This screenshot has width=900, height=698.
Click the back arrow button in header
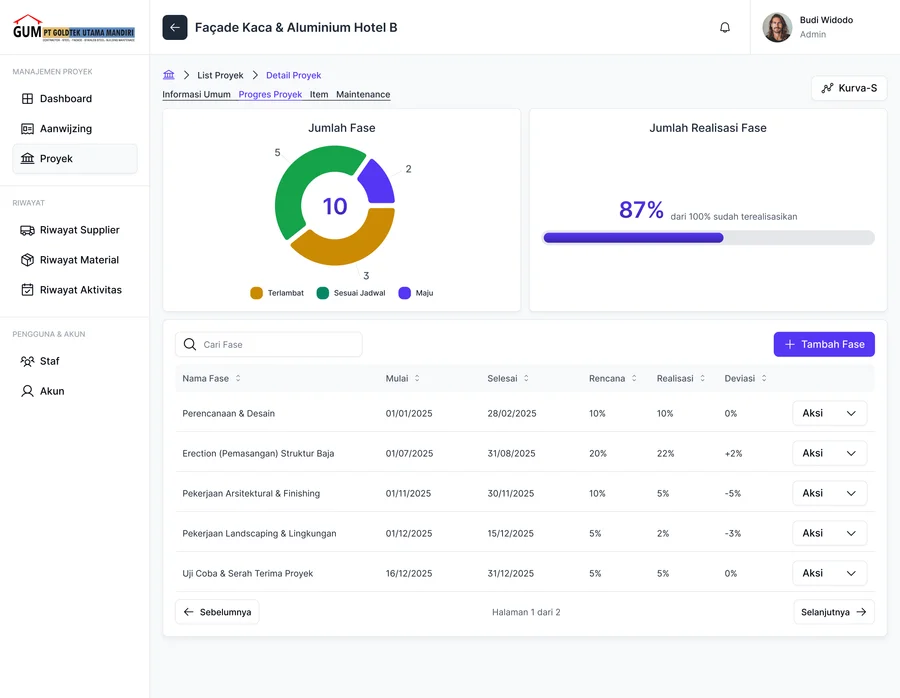pos(174,28)
